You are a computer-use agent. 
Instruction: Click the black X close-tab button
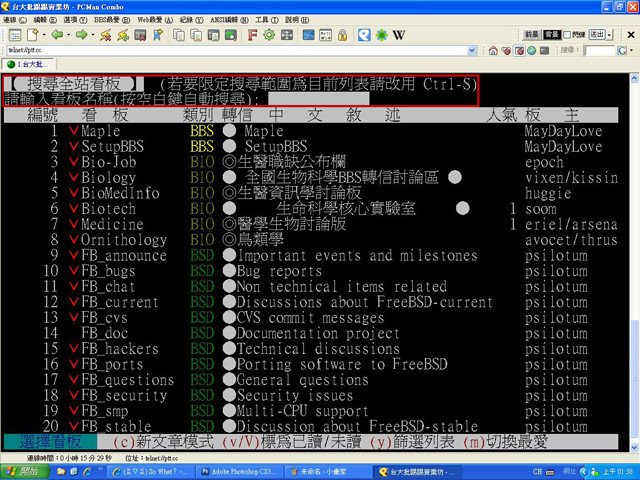coord(631,35)
